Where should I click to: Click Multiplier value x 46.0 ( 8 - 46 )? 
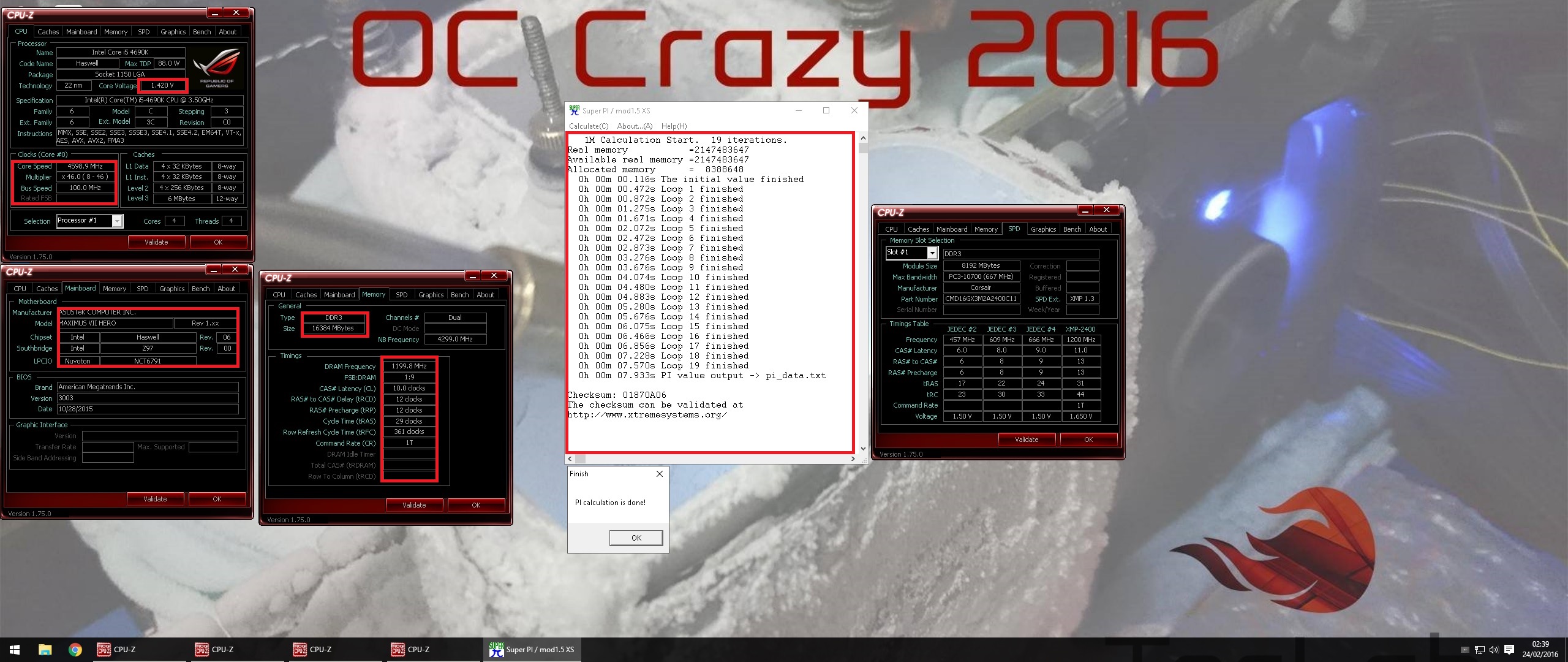tap(85, 177)
